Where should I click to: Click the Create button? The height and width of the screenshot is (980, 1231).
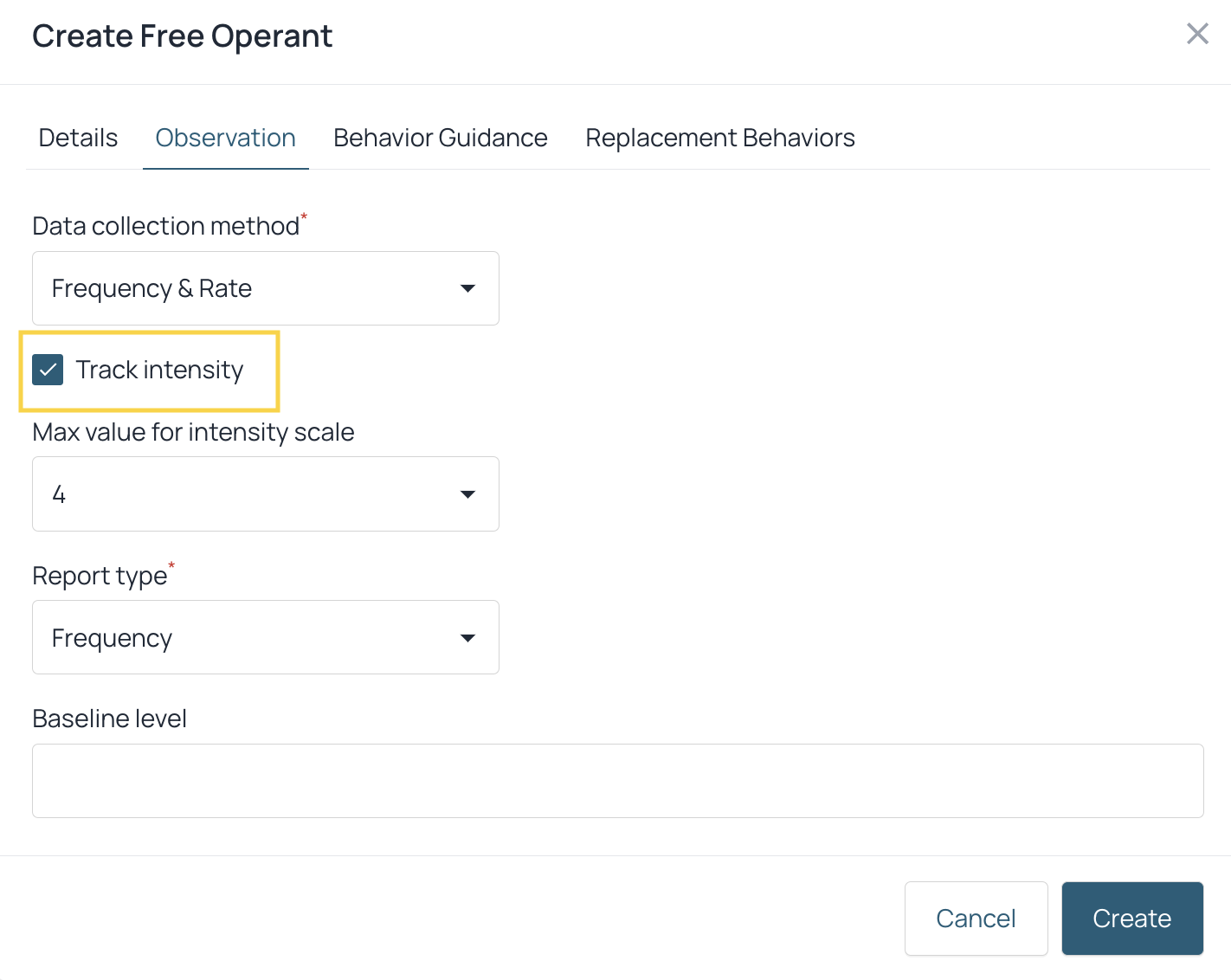point(1132,919)
